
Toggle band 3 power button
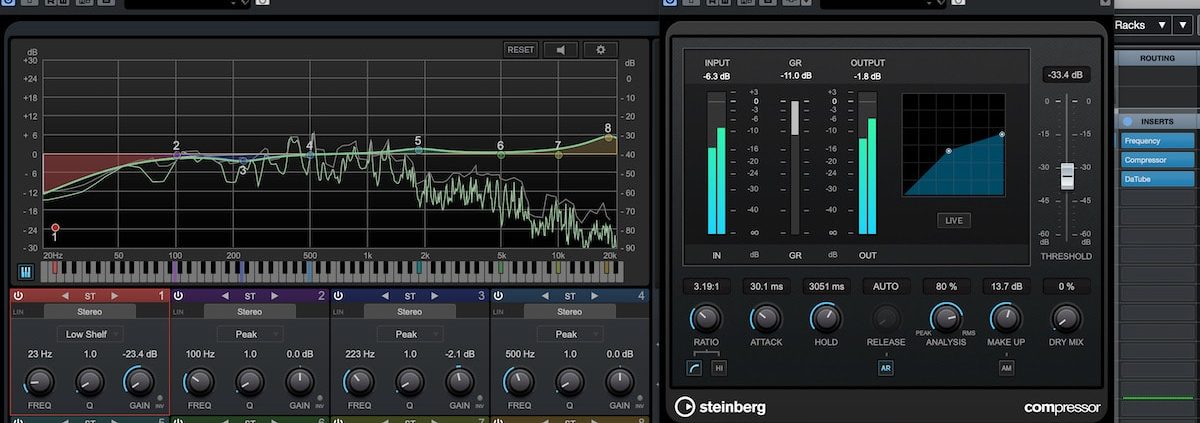point(338,296)
